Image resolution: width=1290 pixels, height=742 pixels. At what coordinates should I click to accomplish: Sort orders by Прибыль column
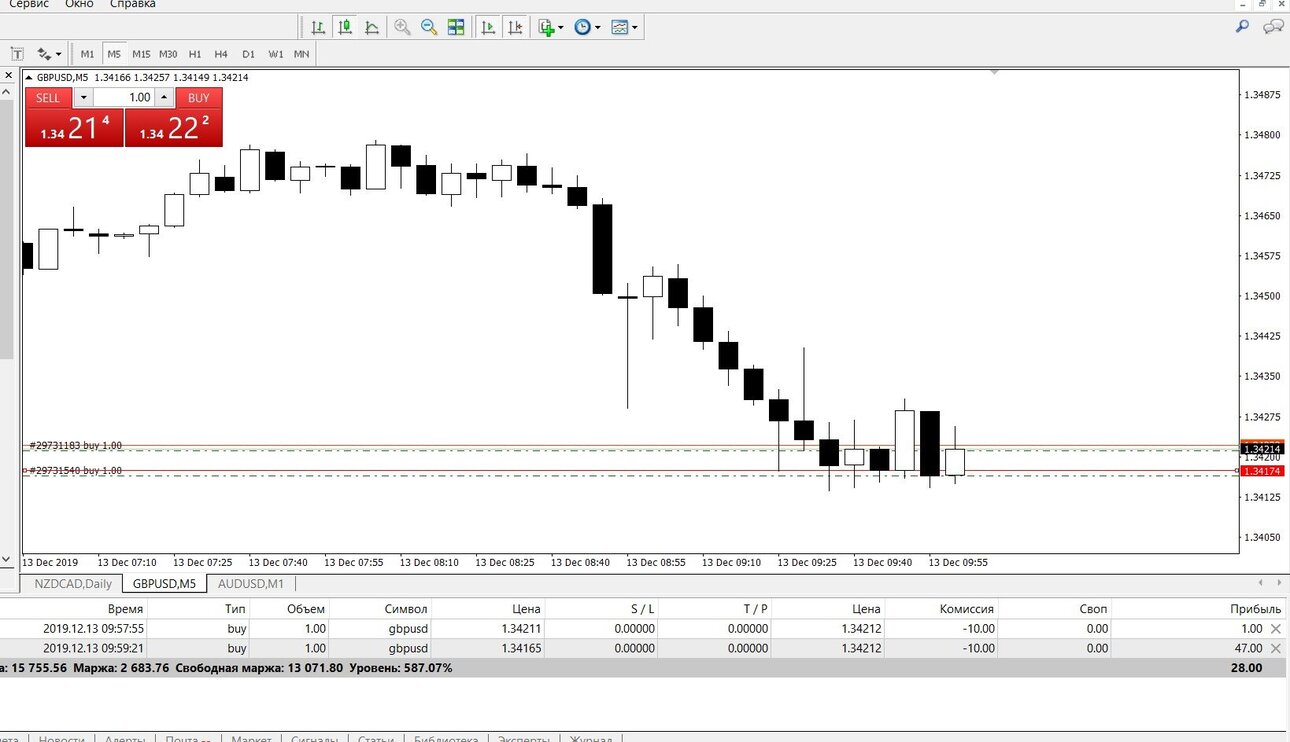1256,608
